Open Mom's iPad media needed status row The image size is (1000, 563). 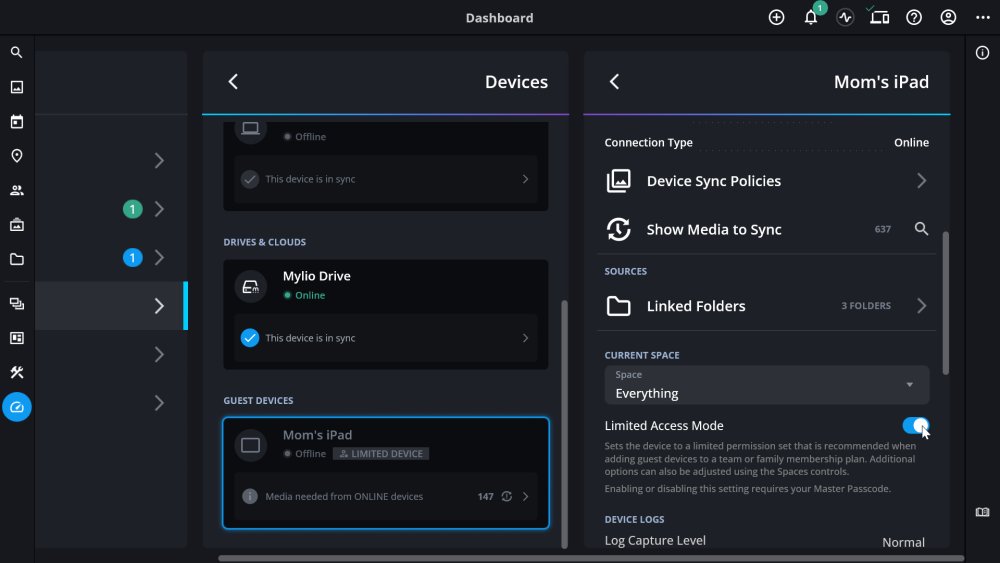point(385,496)
